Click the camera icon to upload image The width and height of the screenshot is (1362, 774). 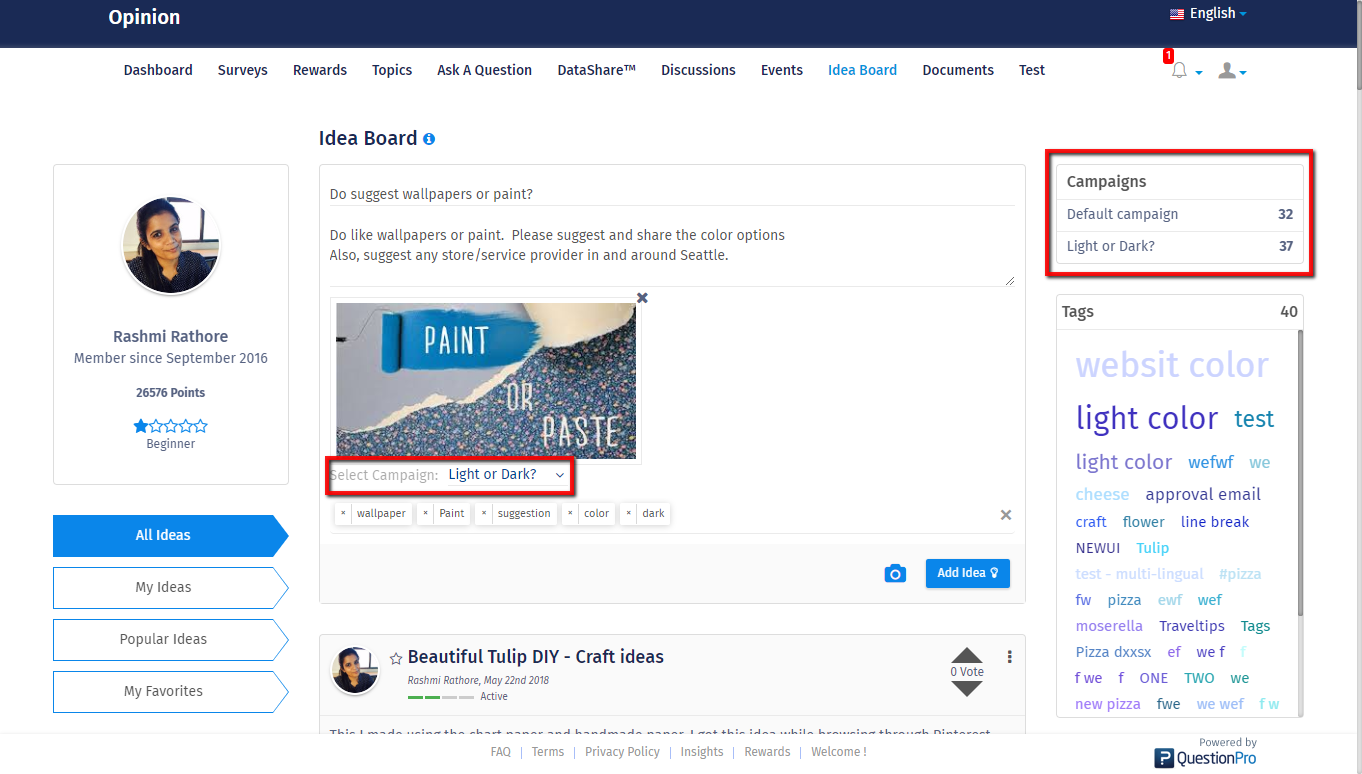(895, 573)
